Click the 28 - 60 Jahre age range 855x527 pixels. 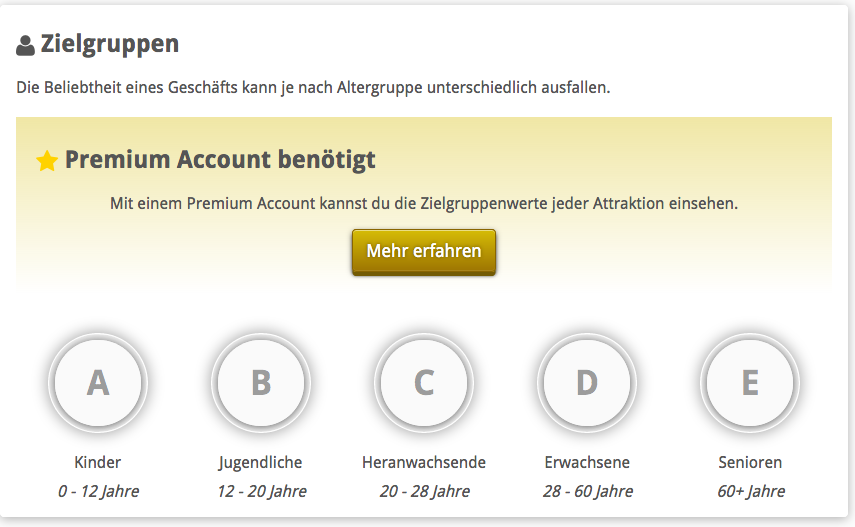(x=587, y=491)
